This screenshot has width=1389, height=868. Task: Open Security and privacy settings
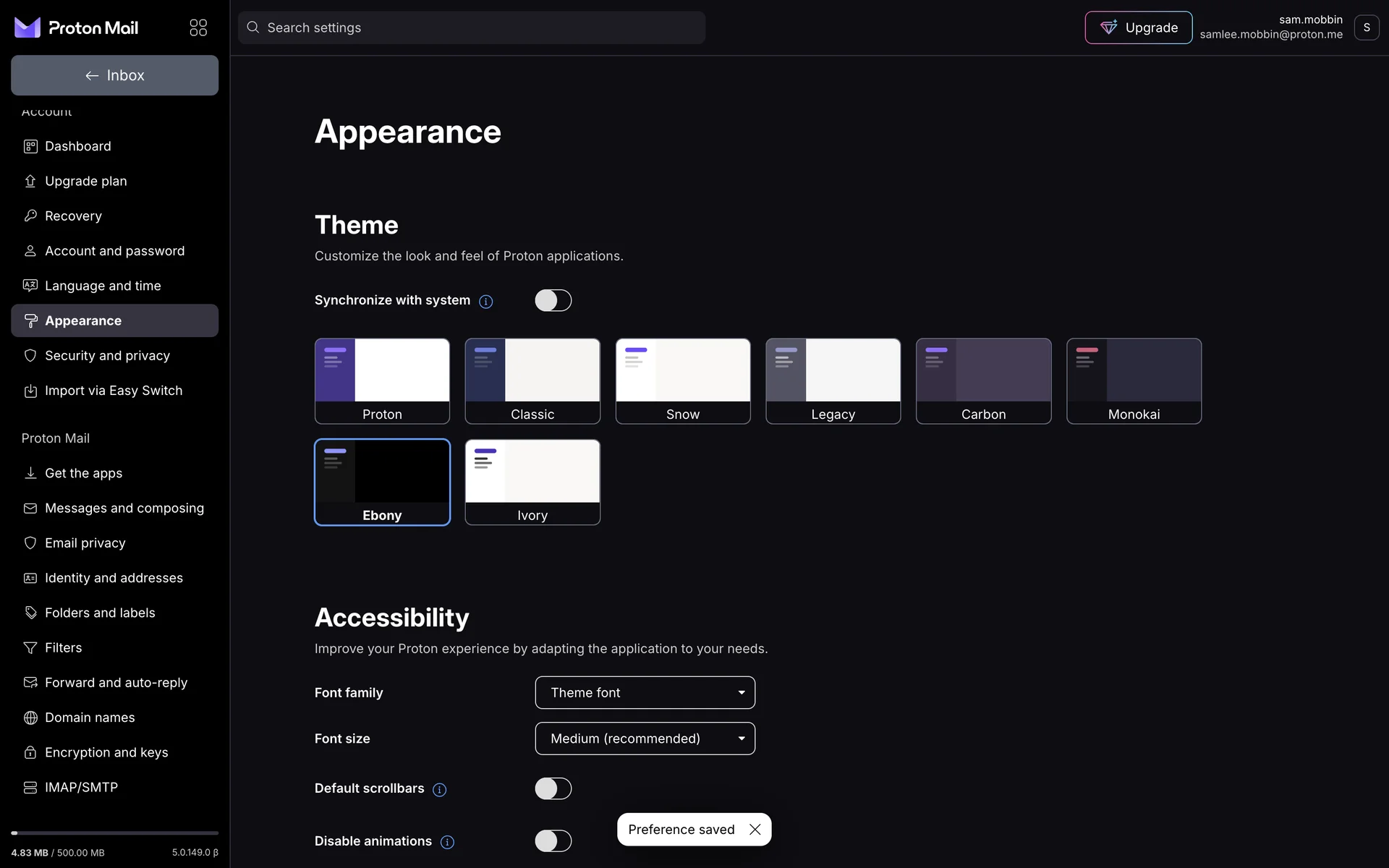107,356
